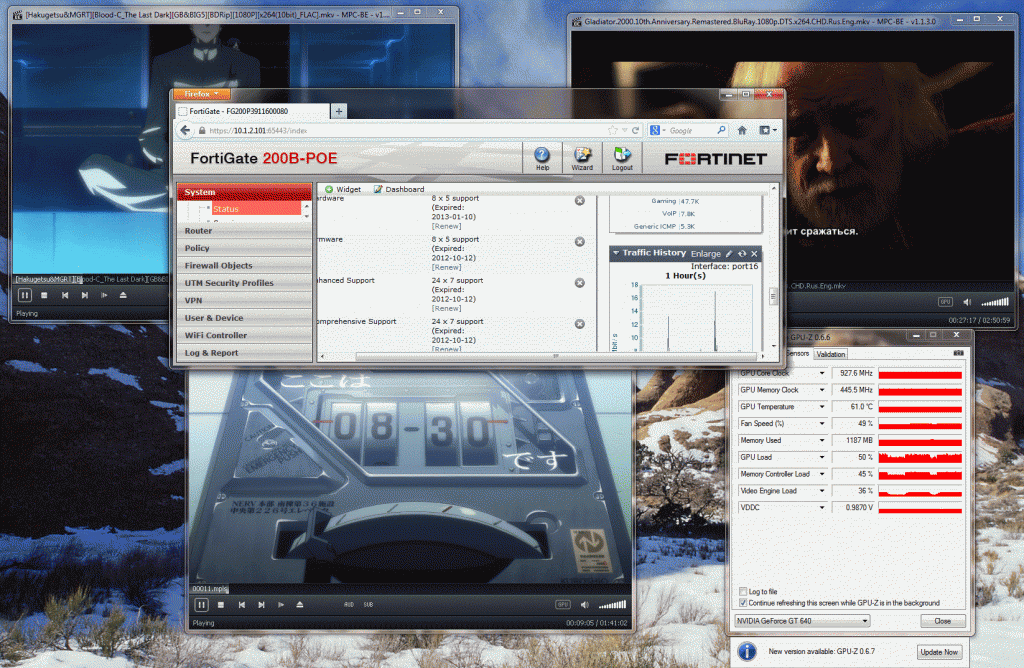Edit the Traffic History widget
1024x668 pixels.
point(729,253)
